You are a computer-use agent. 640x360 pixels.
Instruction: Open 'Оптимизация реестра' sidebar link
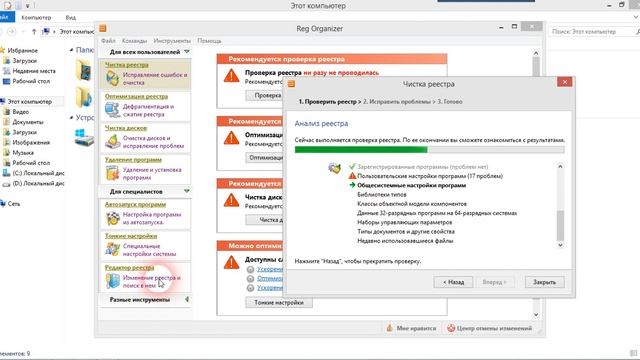click(136, 96)
